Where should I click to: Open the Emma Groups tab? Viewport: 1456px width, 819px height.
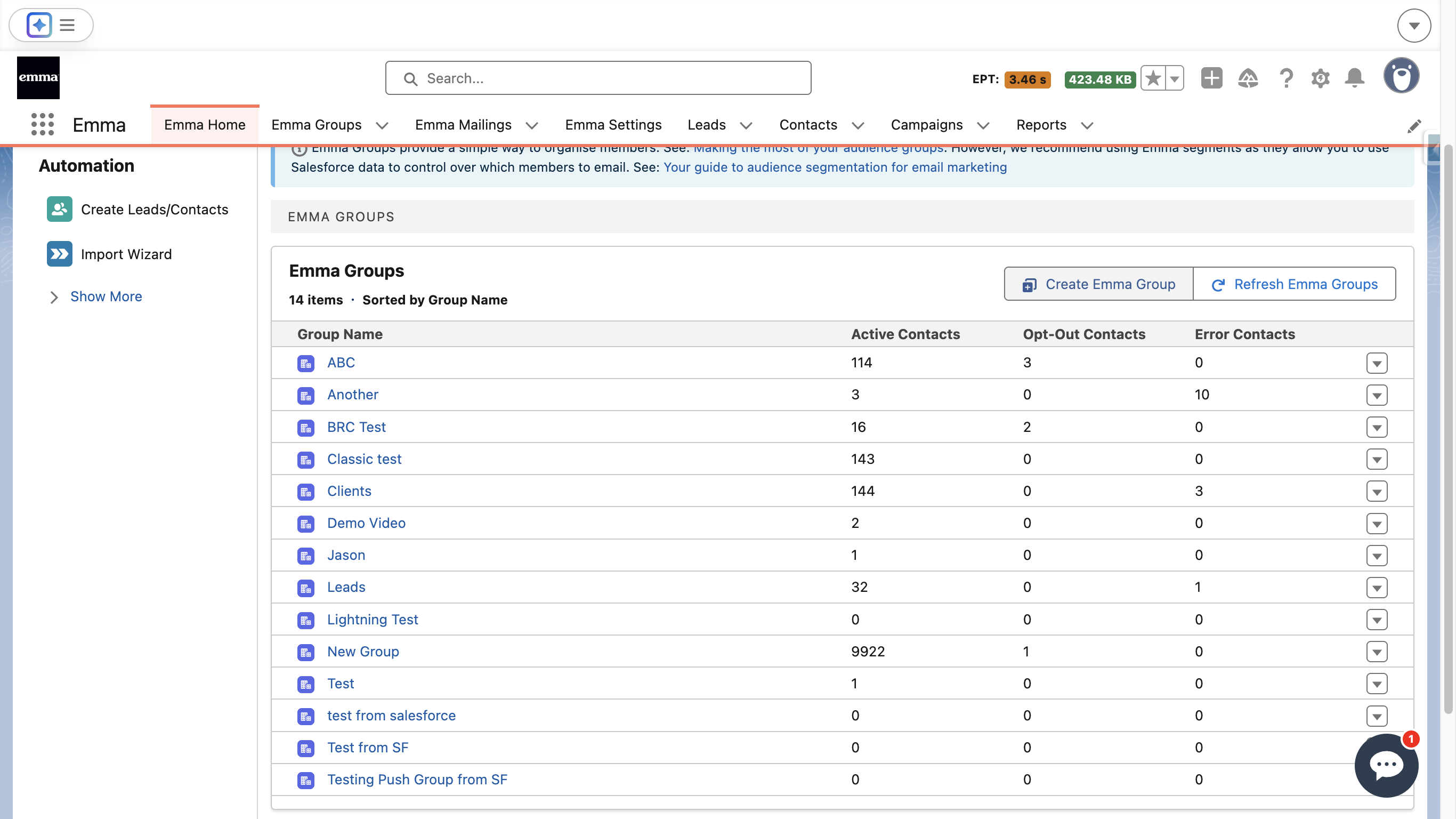316,124
